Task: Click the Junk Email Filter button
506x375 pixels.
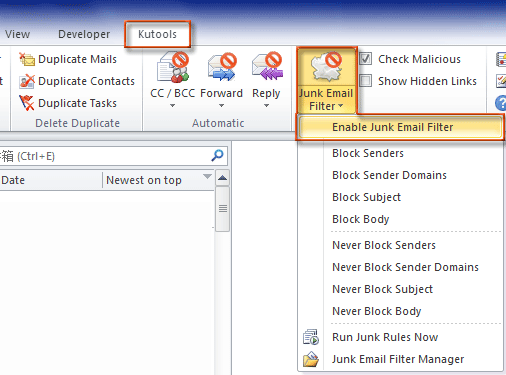Action: point(326,81)
